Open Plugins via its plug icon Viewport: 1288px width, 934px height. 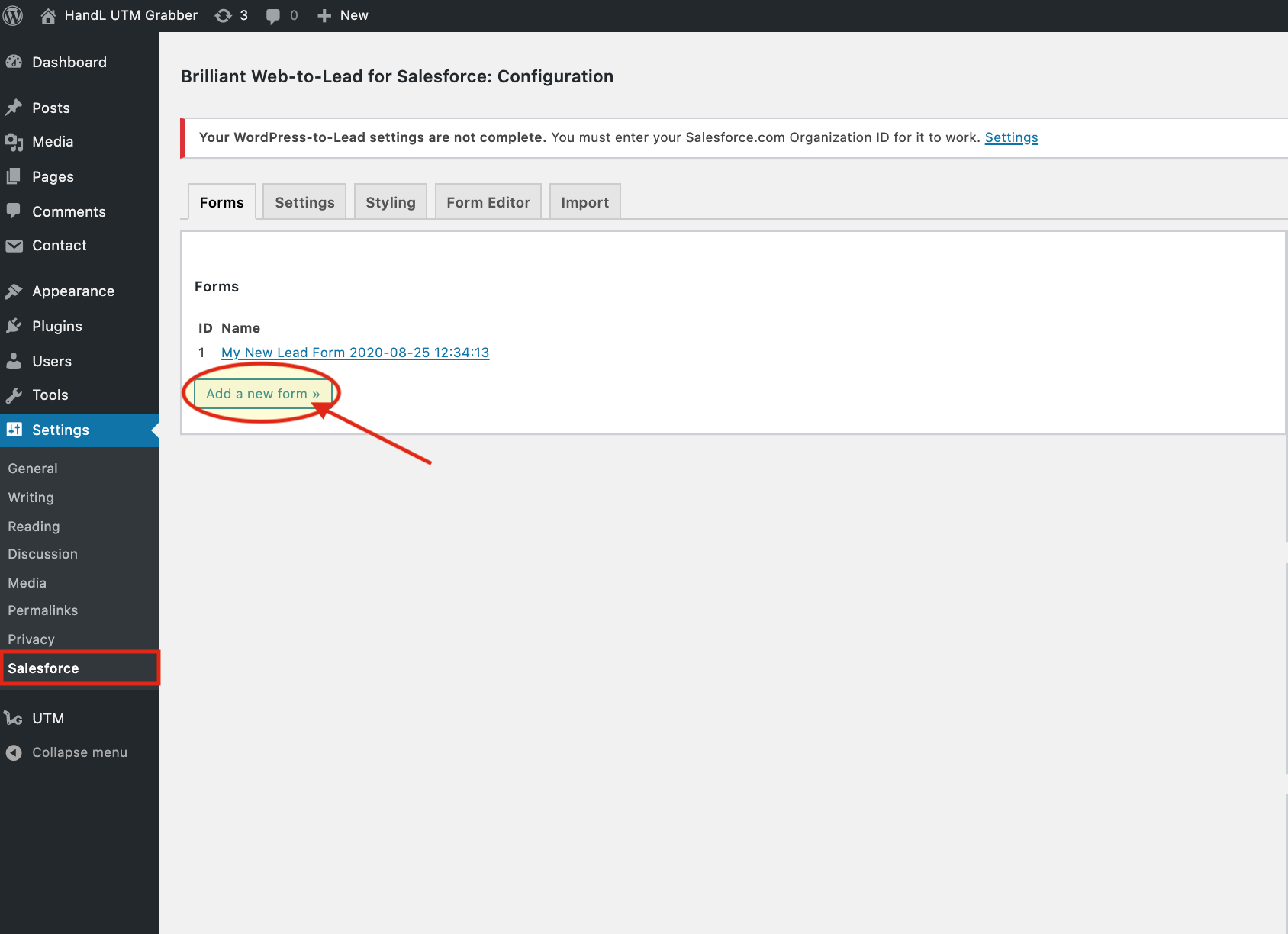pyautogui.click(x=14, y=327)
